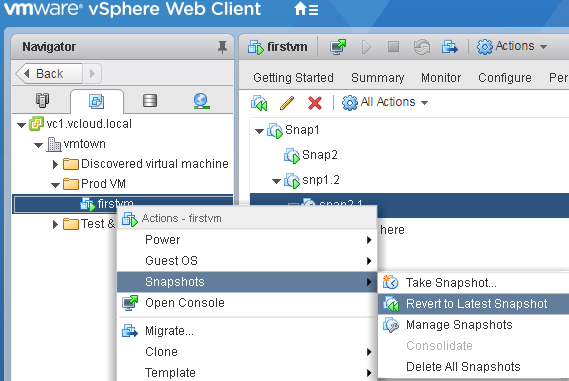Image resolution: width=569 pixels, height=381 pixels.
Task: Collapse the Snap1 snapshot node
Action: tap(259, 131)
